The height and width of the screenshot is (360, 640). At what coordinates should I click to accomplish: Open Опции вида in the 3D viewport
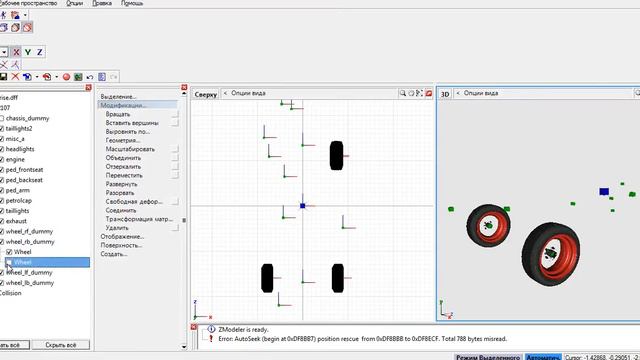tap(480, 93)
